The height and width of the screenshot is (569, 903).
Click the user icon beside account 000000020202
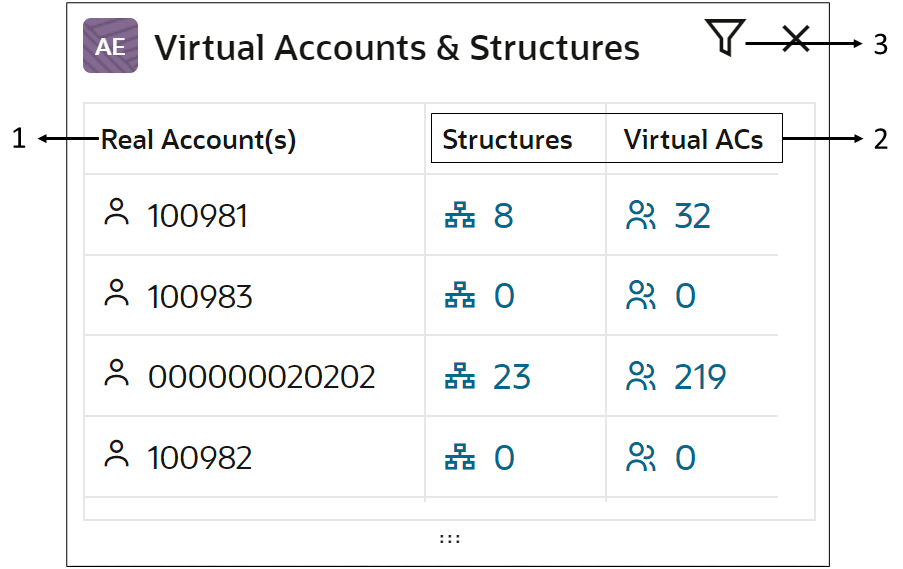coord(116,373)
